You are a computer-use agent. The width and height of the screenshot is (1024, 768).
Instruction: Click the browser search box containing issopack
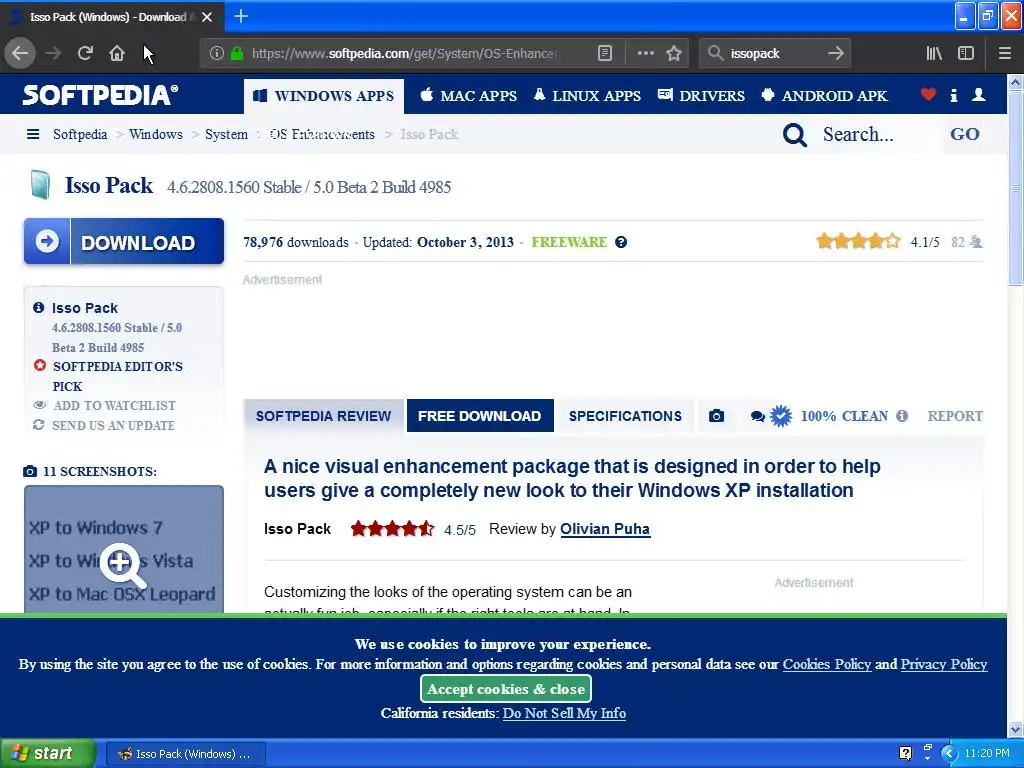[774, 53]
